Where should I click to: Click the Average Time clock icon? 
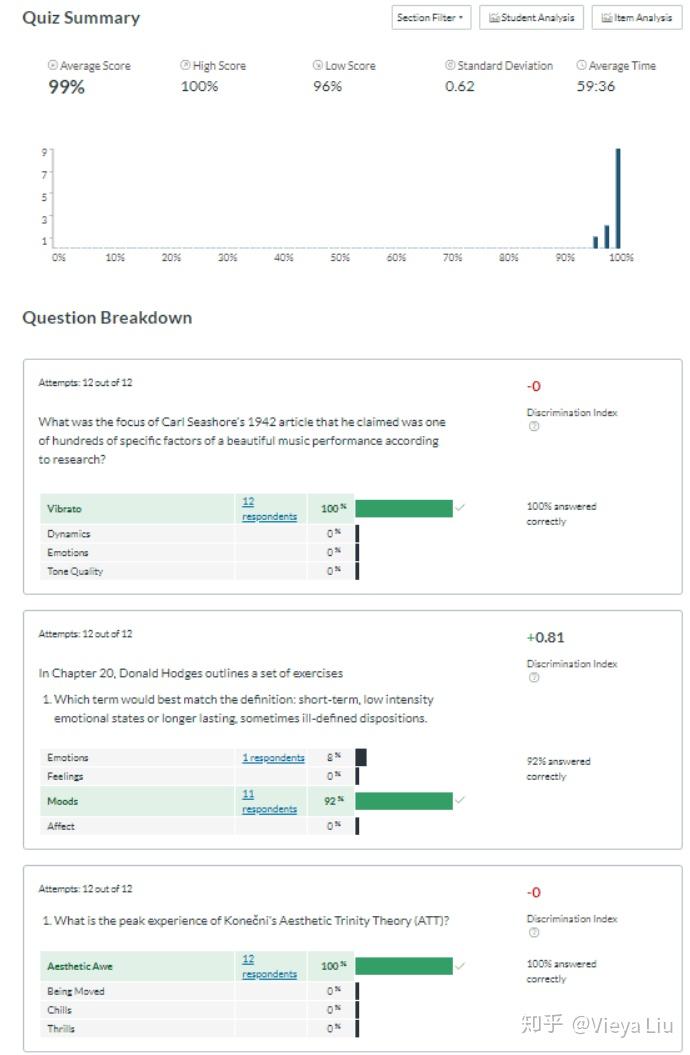pos(582,66)
